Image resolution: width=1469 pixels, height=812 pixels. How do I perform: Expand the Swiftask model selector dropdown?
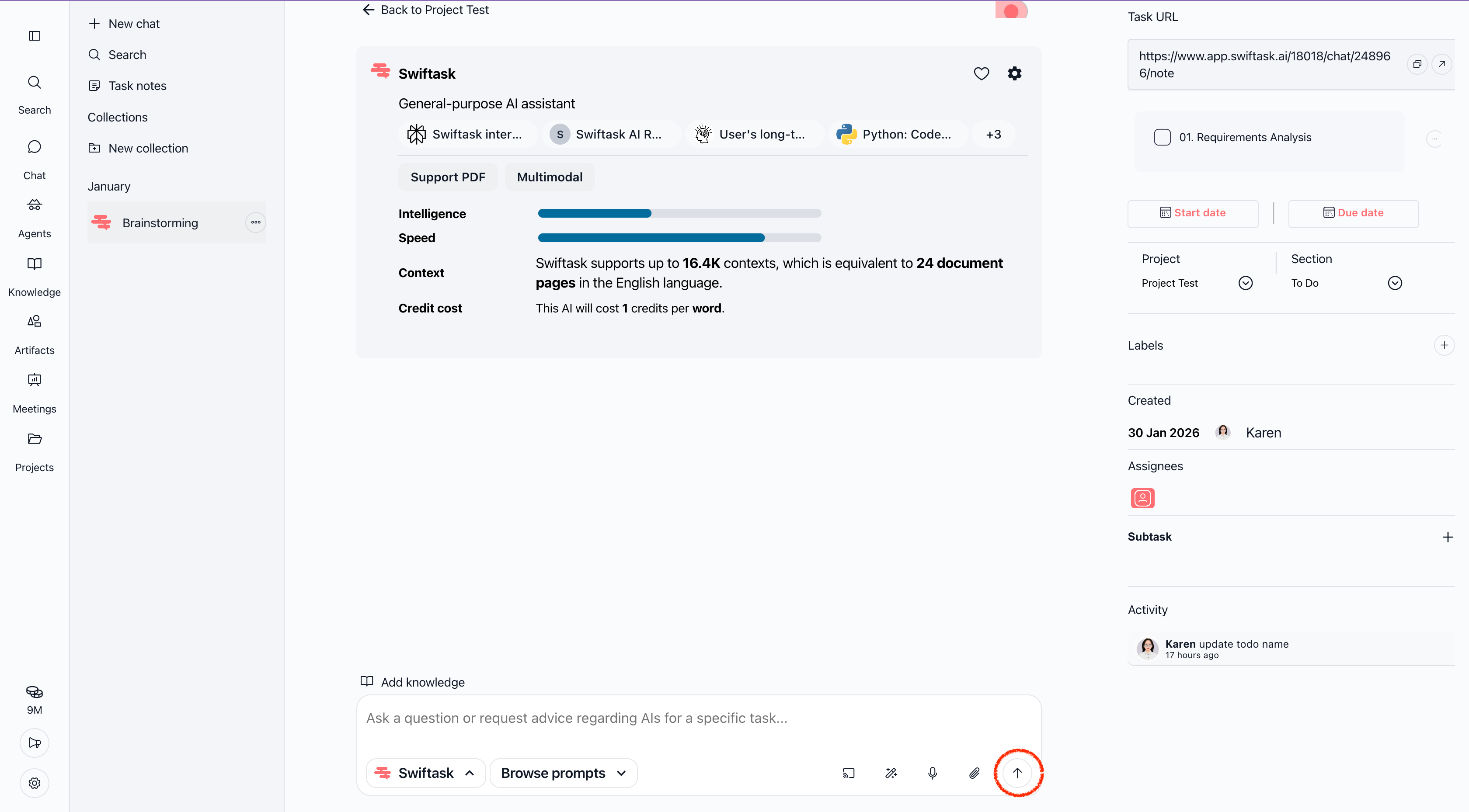[x=425, y=773]
